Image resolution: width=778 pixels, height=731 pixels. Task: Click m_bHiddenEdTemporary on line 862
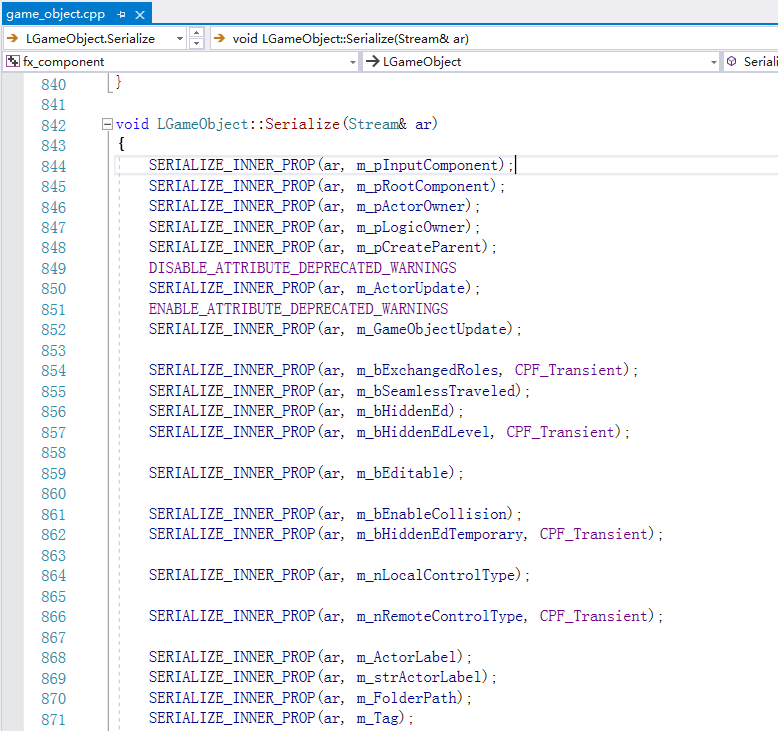tap(440, 534)
